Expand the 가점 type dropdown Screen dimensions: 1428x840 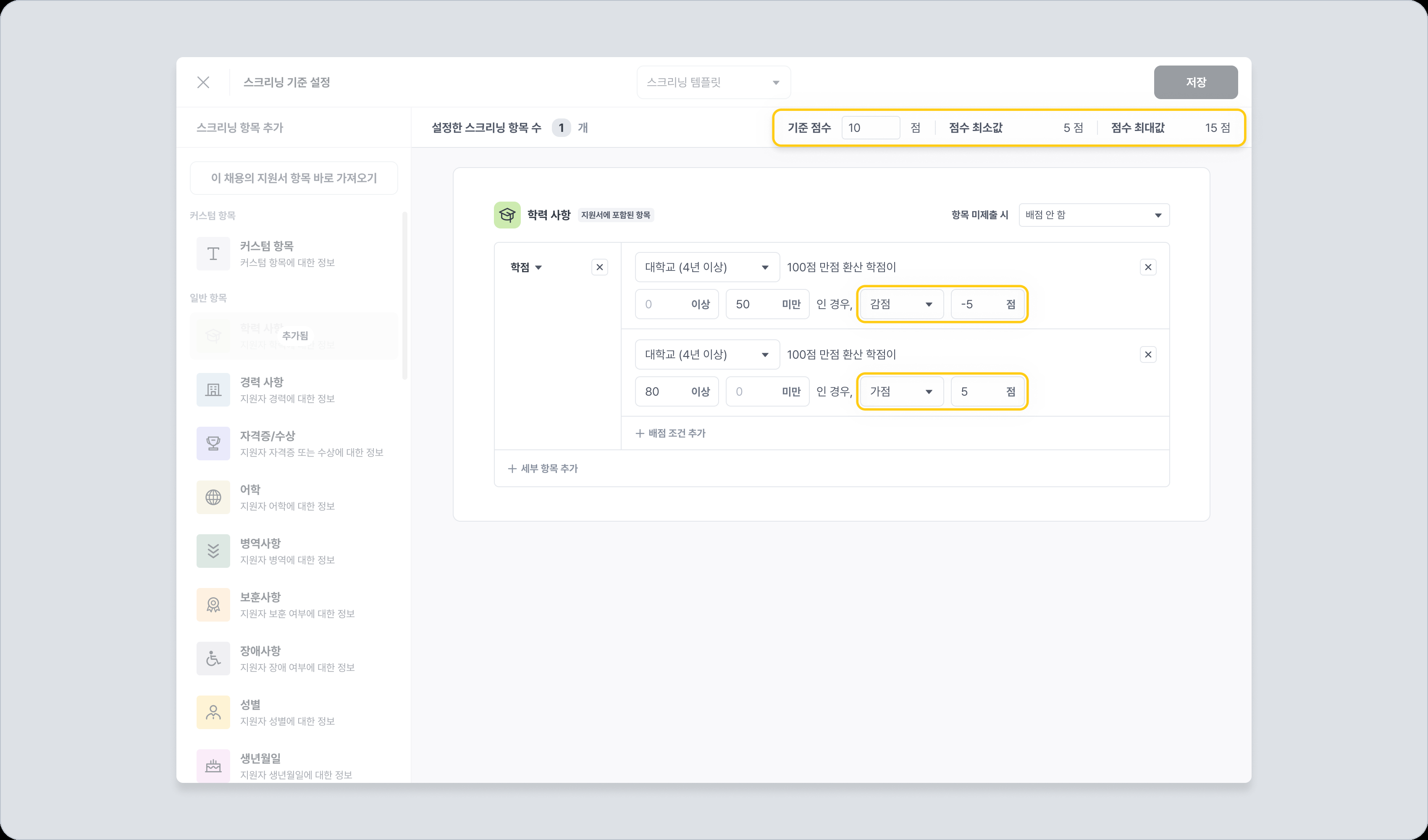pyautogui.click(x=901, y=392)
